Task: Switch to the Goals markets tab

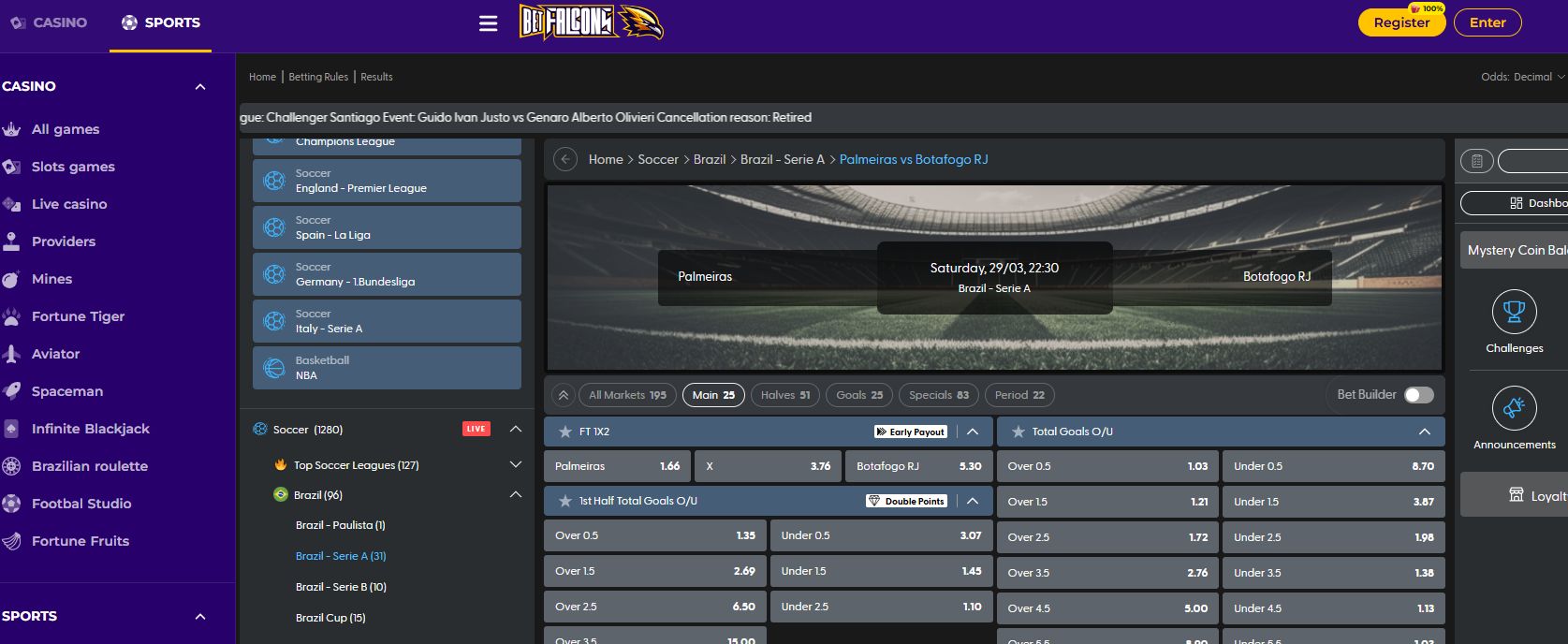Action: 858,395
